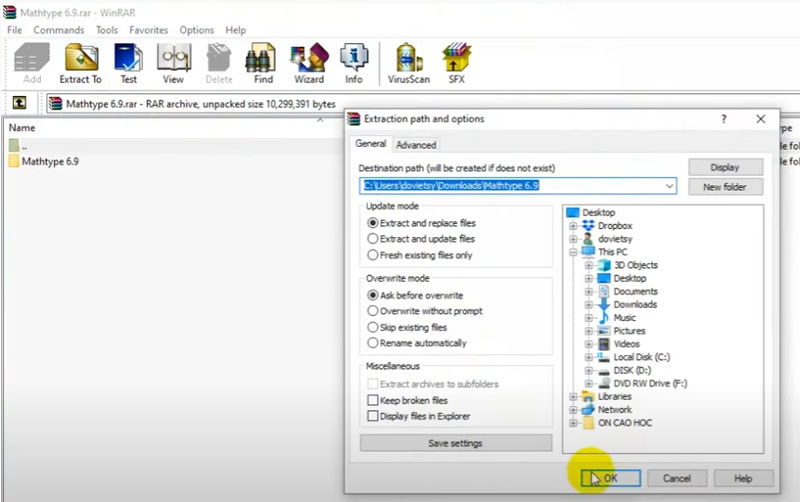This screenshot has width=800, height=502.
Task: Run the VirusScan toolbar icon
Action: pyautogui.click(x=409, y=63)
